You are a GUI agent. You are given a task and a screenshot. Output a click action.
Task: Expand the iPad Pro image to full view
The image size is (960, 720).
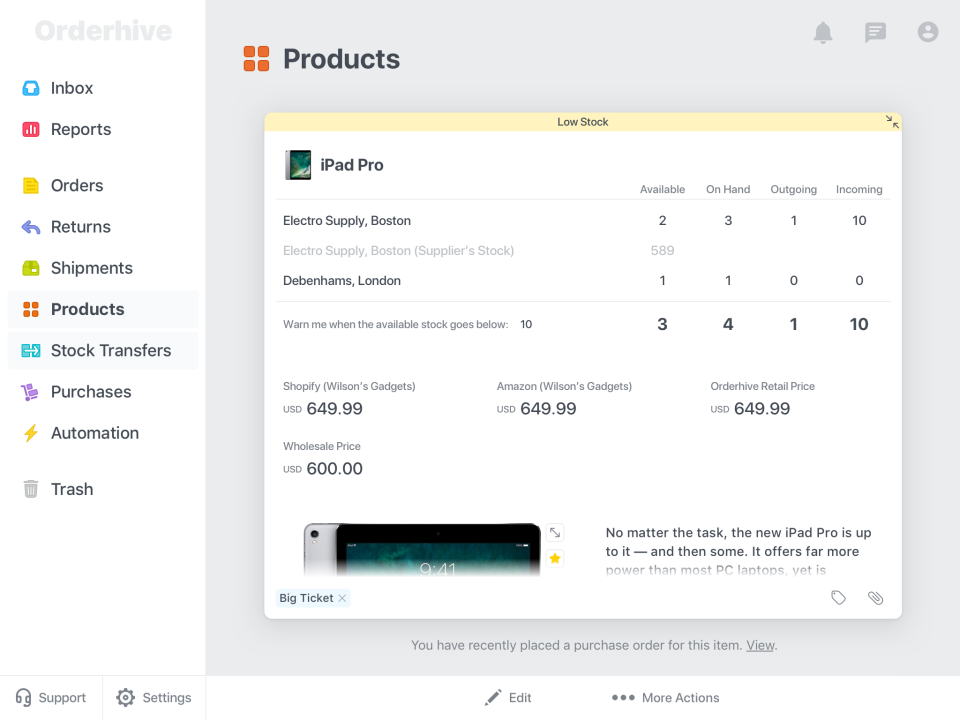tap(555, 532)
